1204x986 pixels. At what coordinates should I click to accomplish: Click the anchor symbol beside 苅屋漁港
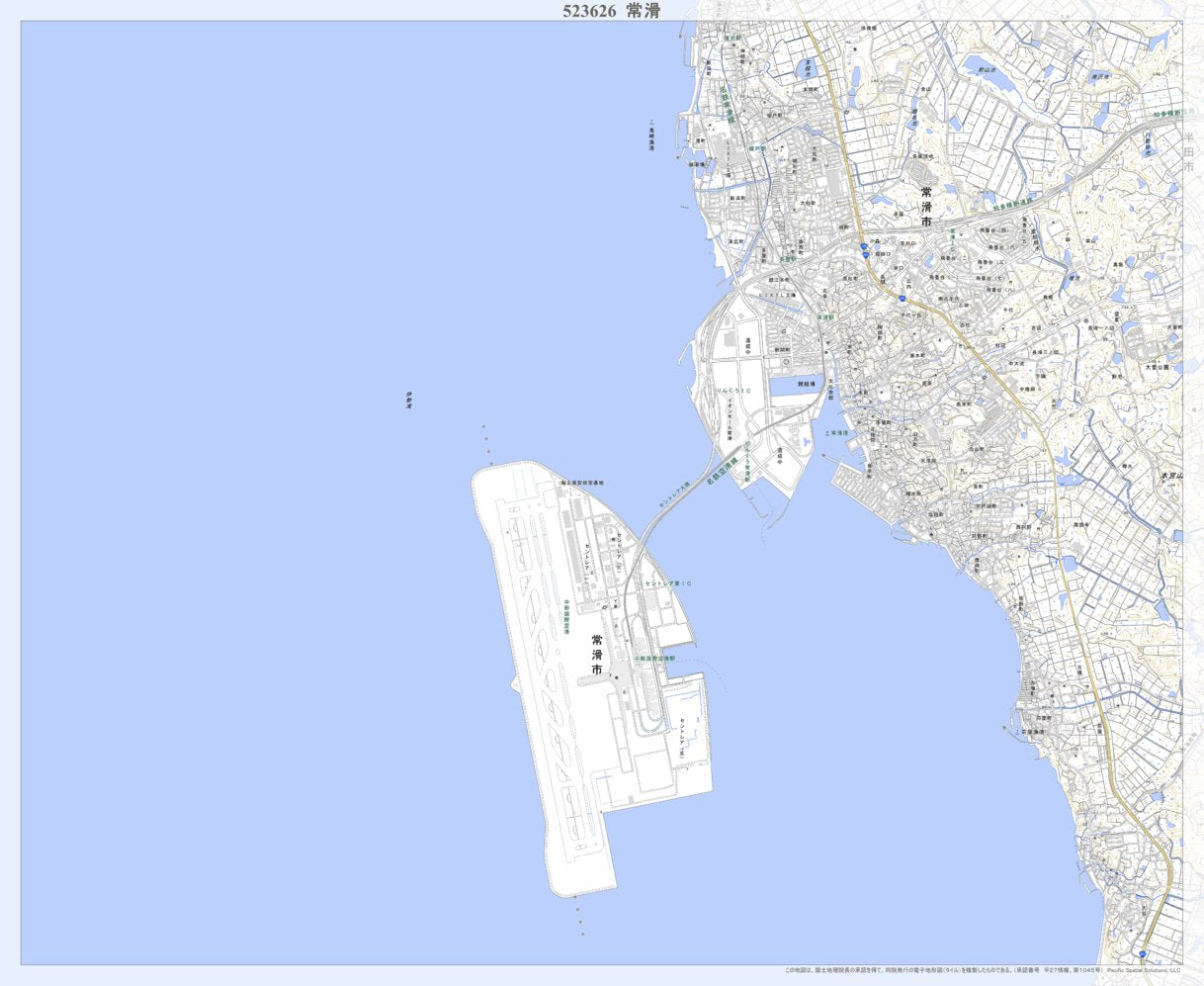1018,732
